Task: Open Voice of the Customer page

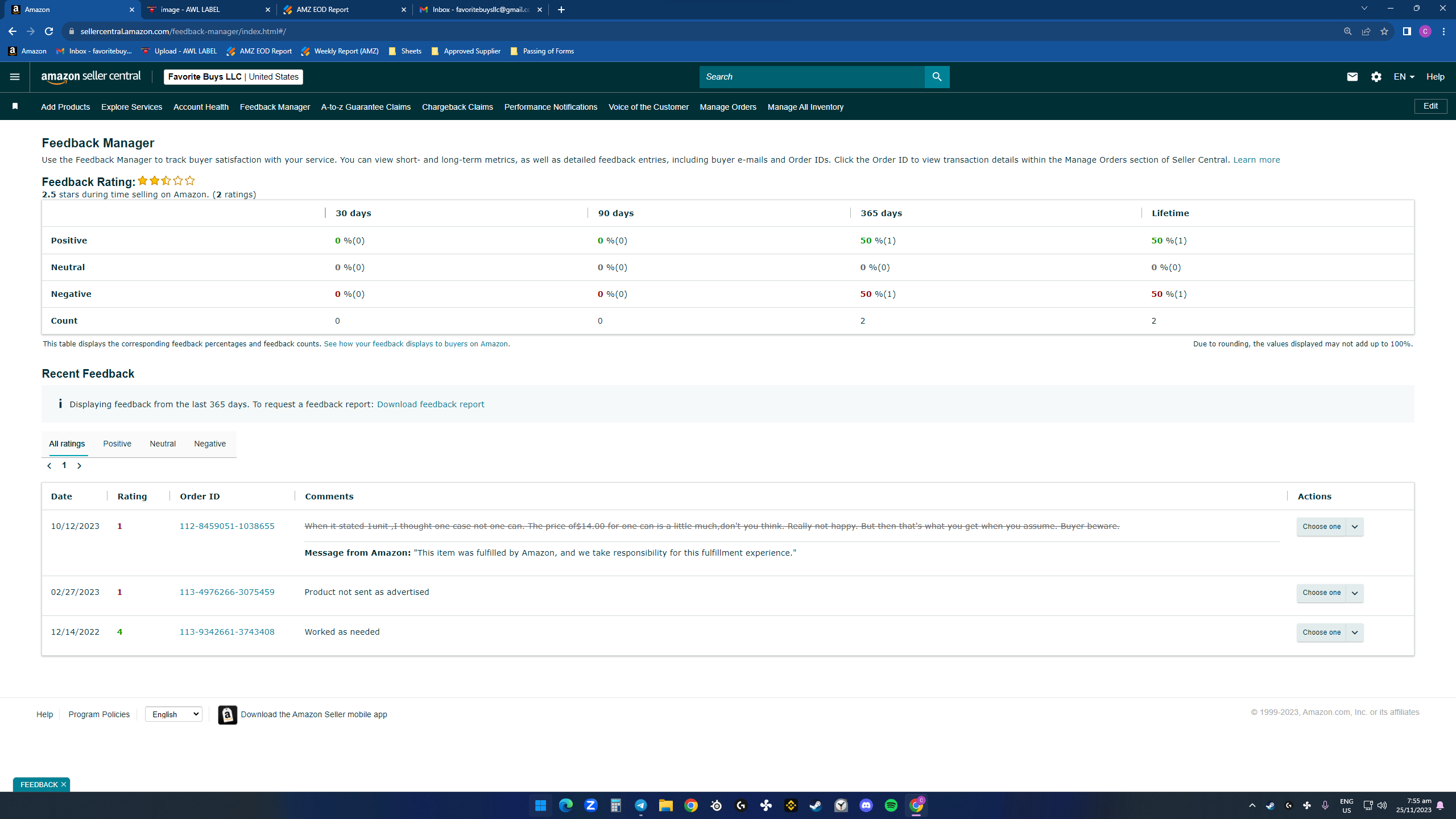Action: click(x=648, y=107)
